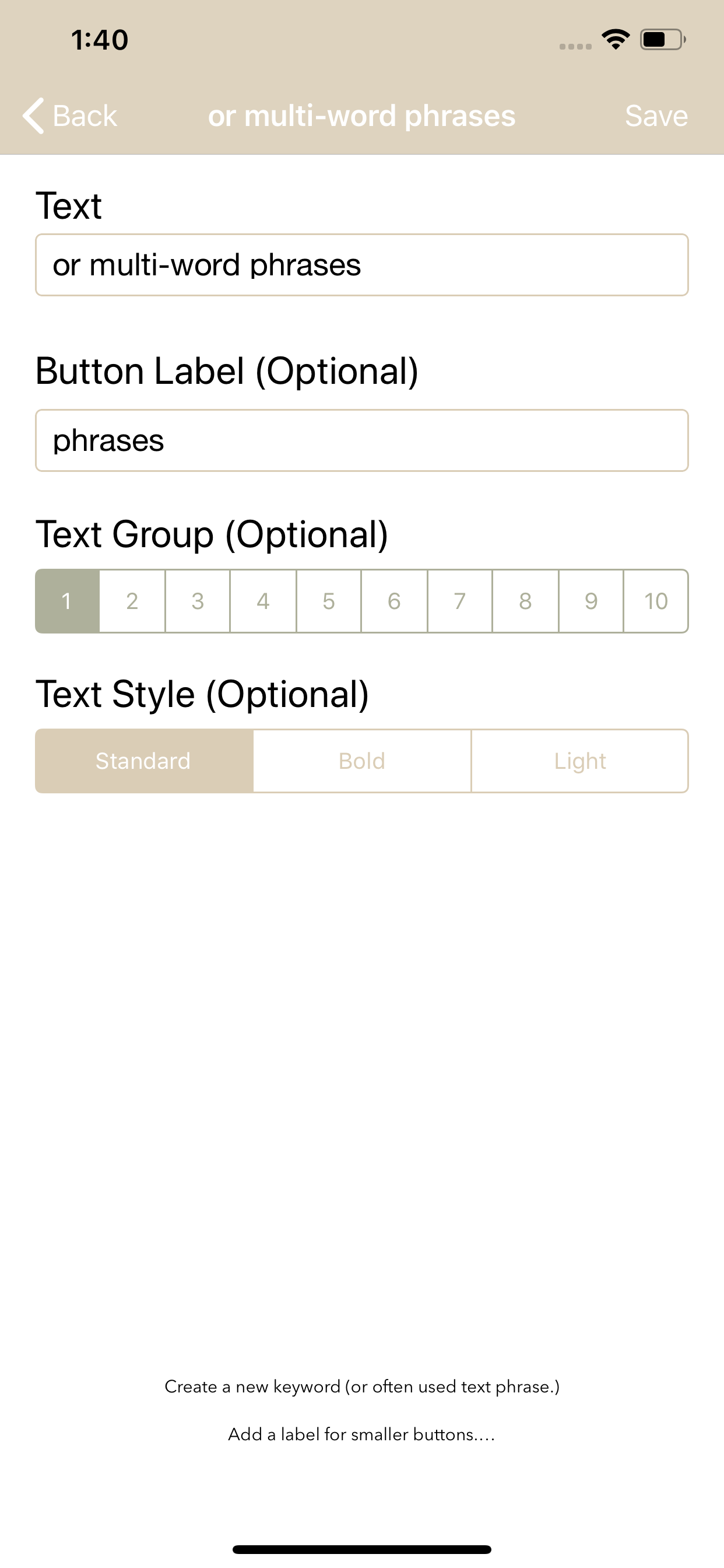Edit the Text input field
Image resolution: width=724 pixels, height=1568 pixels.
[x=362, y=265]
